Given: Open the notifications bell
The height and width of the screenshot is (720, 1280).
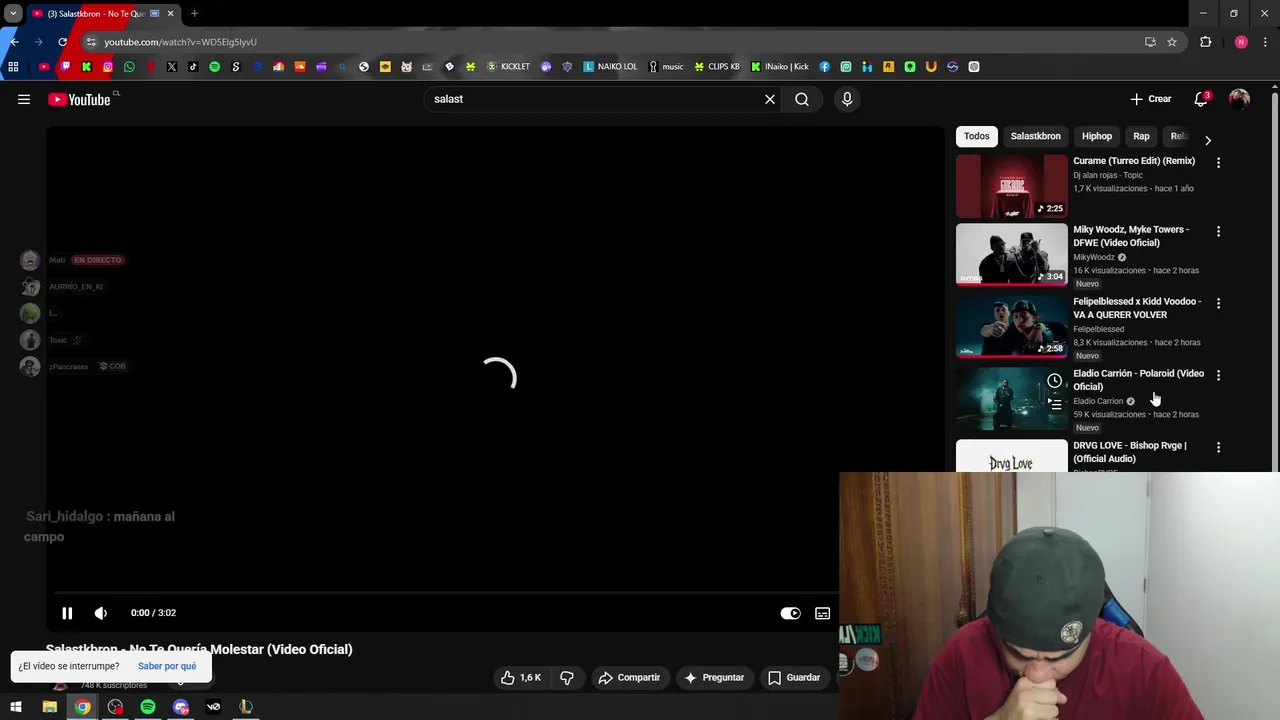Looking at the screenshot, I should 1201,99.
